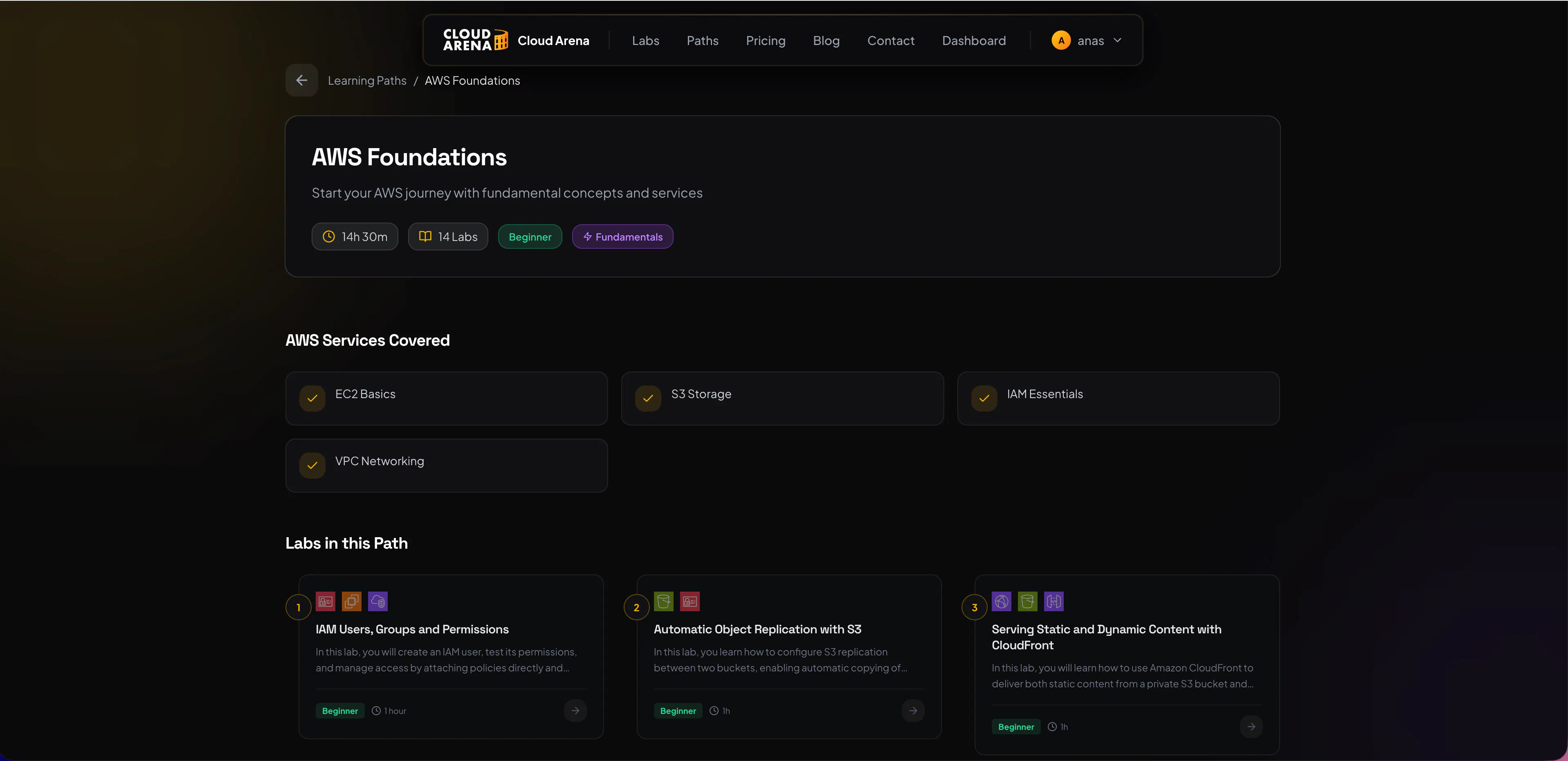
Task: Click the checkmark icon next to VPC Networking
Action: pos(312,465)
